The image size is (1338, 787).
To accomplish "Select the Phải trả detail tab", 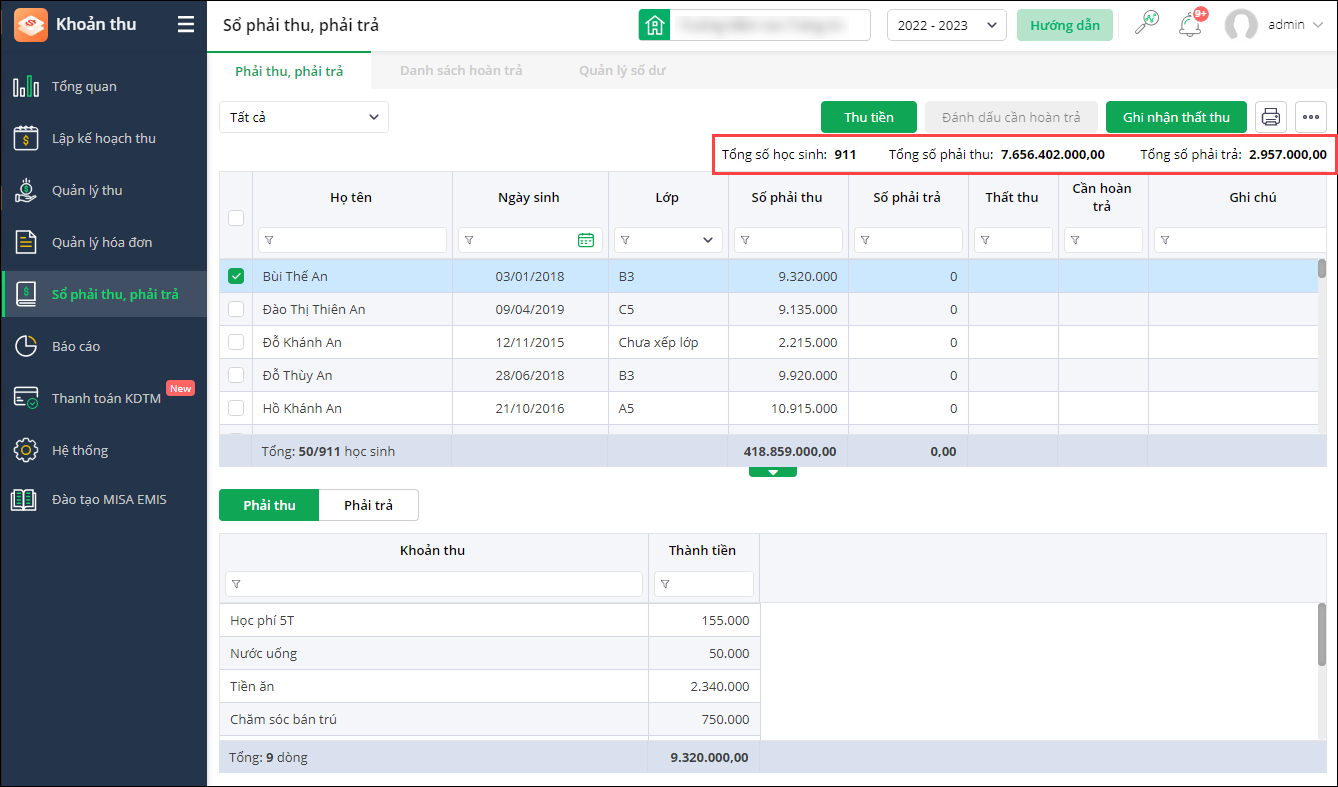I will tap(369, 505).
